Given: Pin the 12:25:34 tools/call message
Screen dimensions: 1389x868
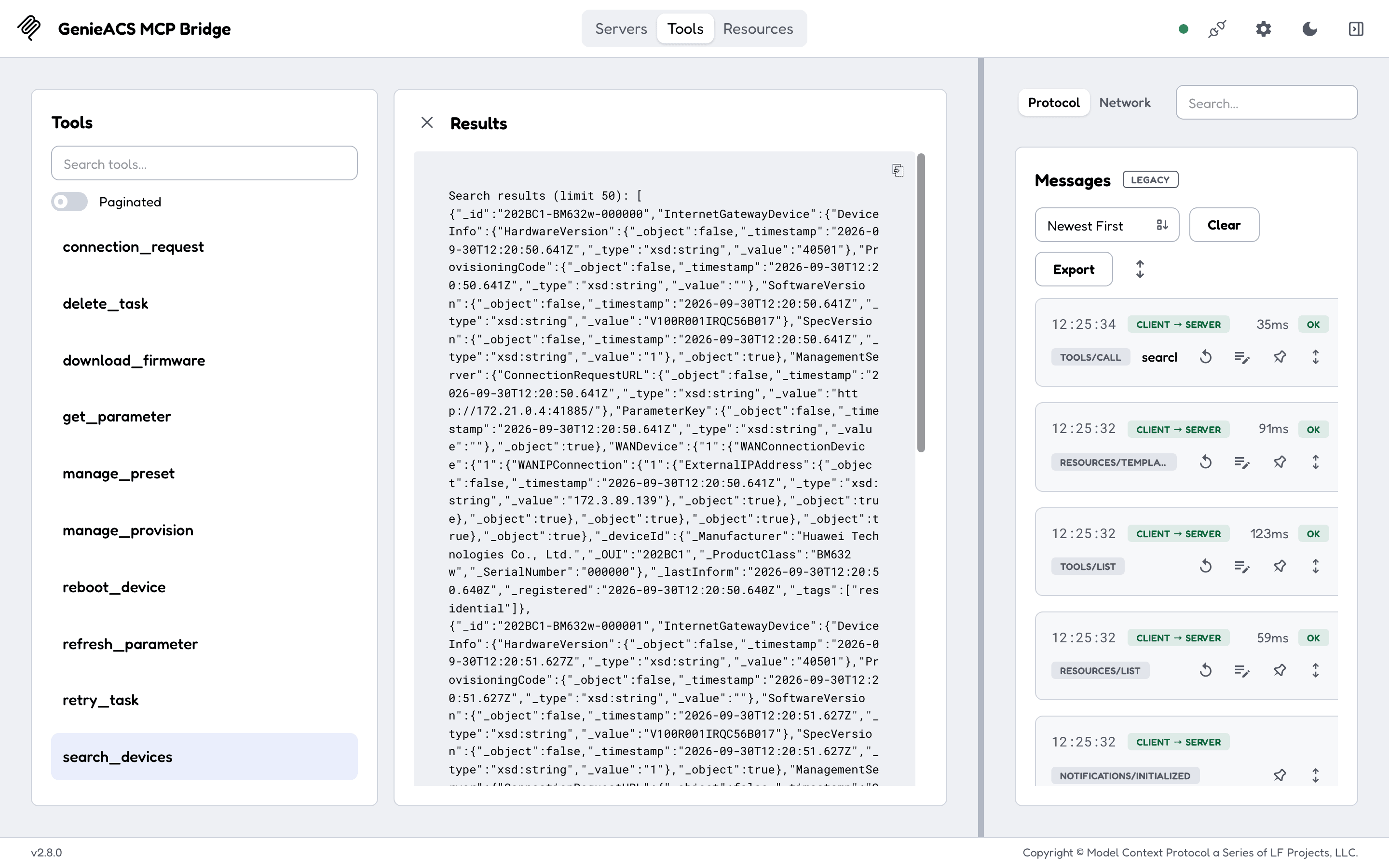Looking at the screenshot, I should click(x=1280, y=357).
